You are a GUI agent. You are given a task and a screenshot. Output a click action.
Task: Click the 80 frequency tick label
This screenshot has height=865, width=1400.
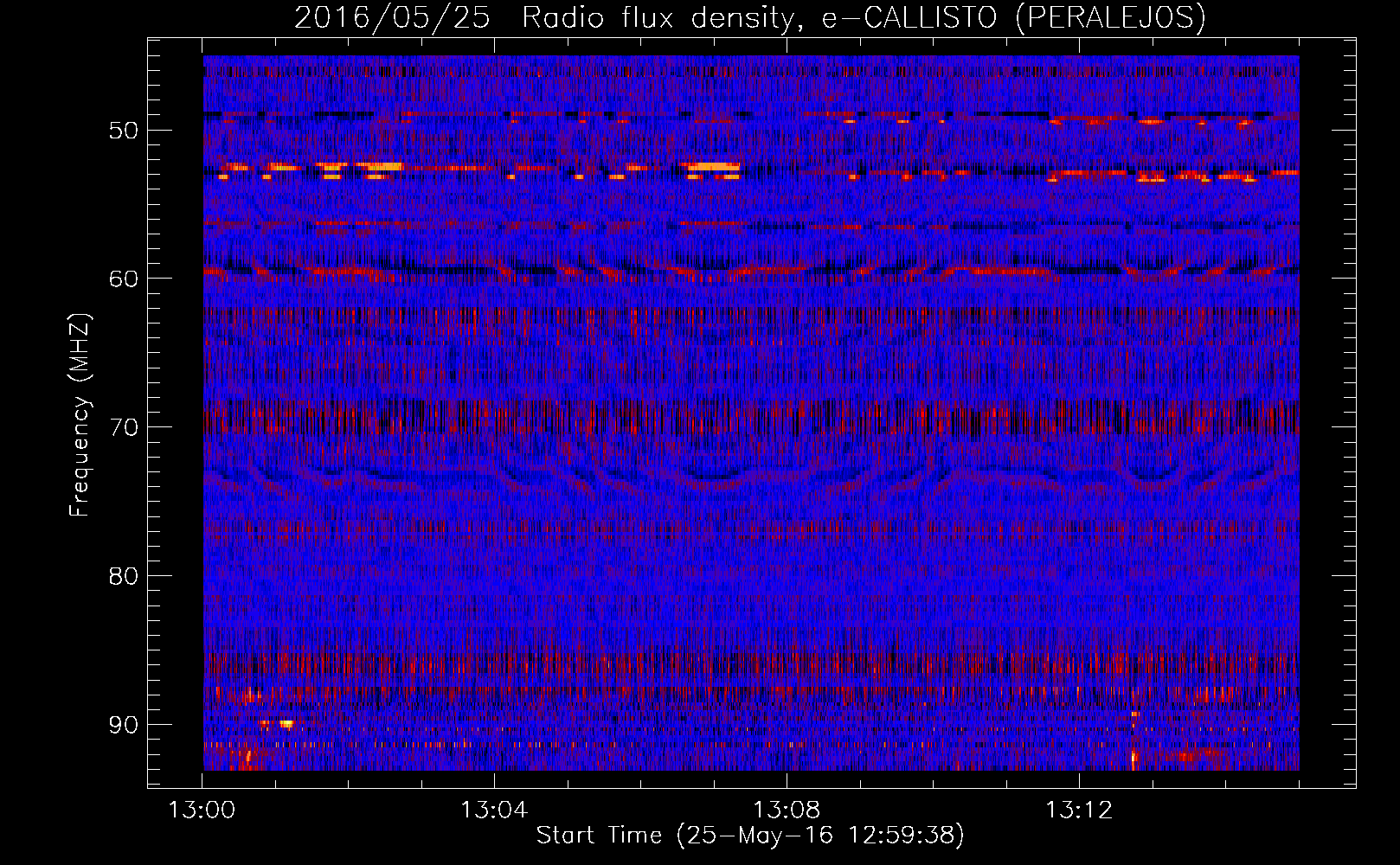pyautogui.click(x=124, y=576)
